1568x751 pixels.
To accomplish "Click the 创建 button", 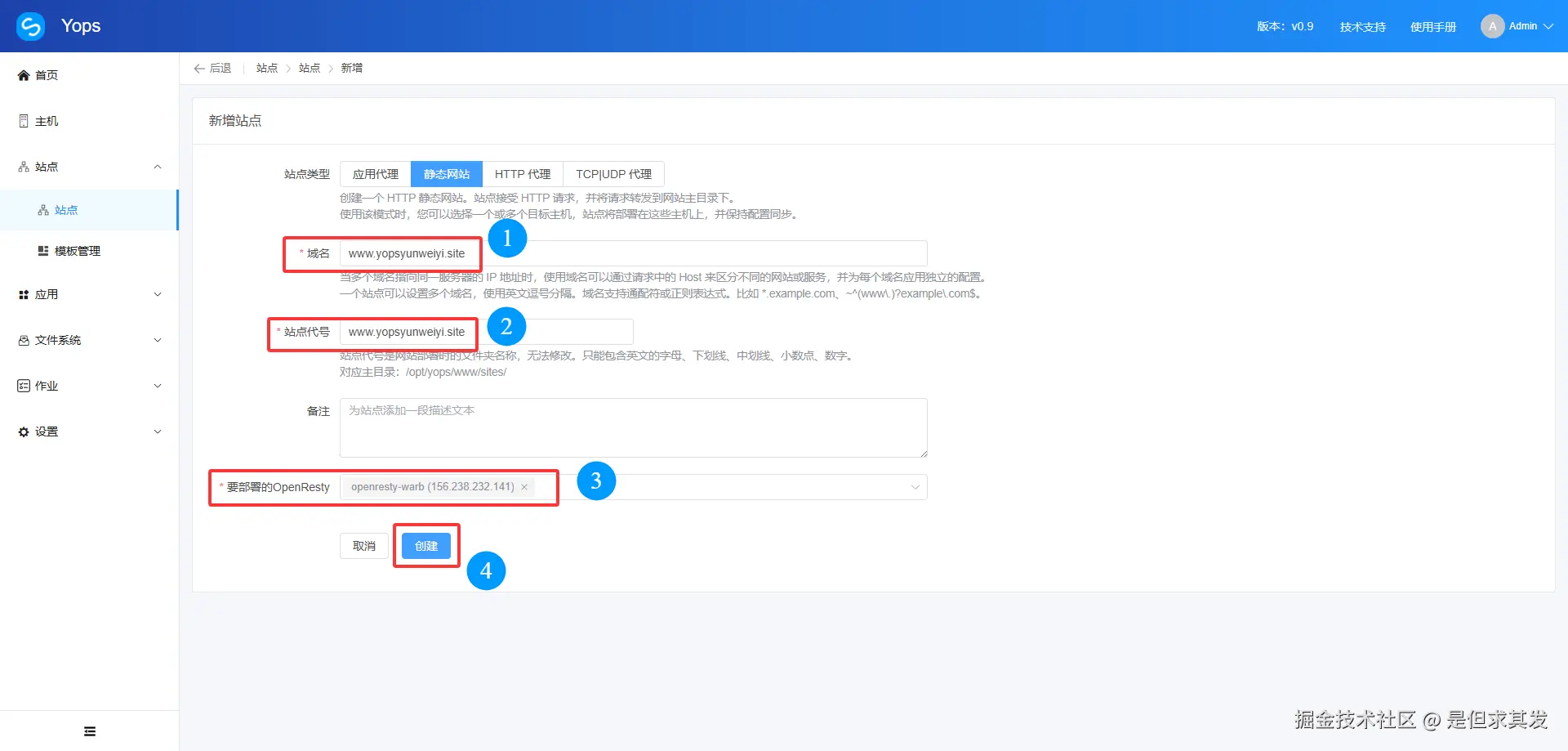I will click(425, 545).
